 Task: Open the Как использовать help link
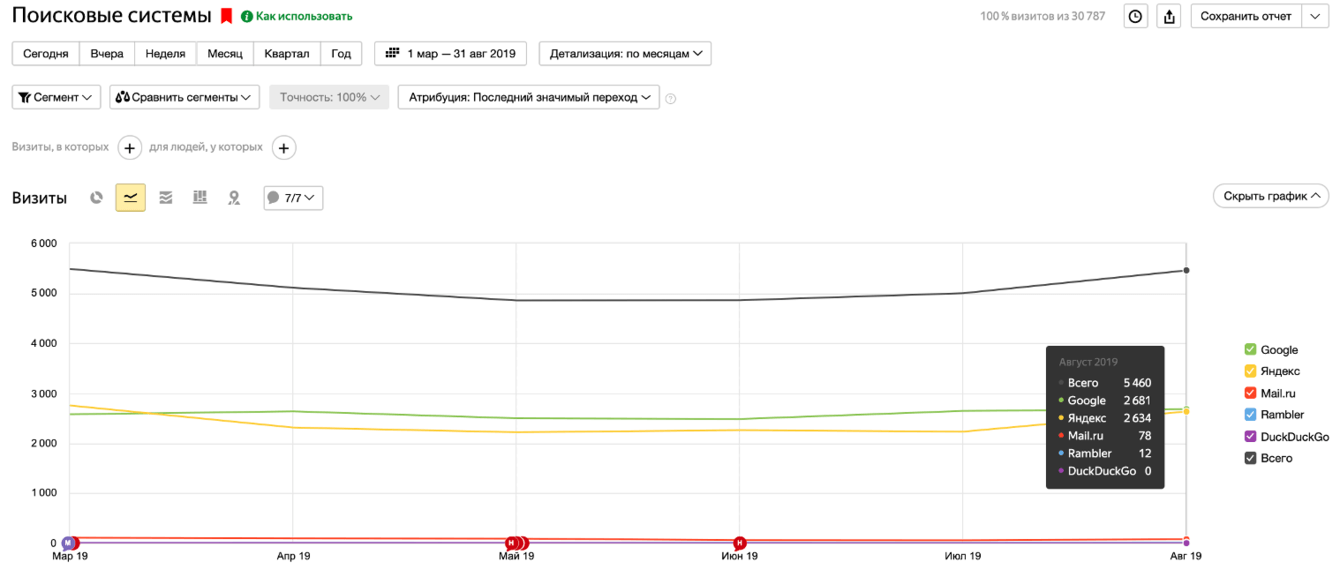(x=297, y=16)
